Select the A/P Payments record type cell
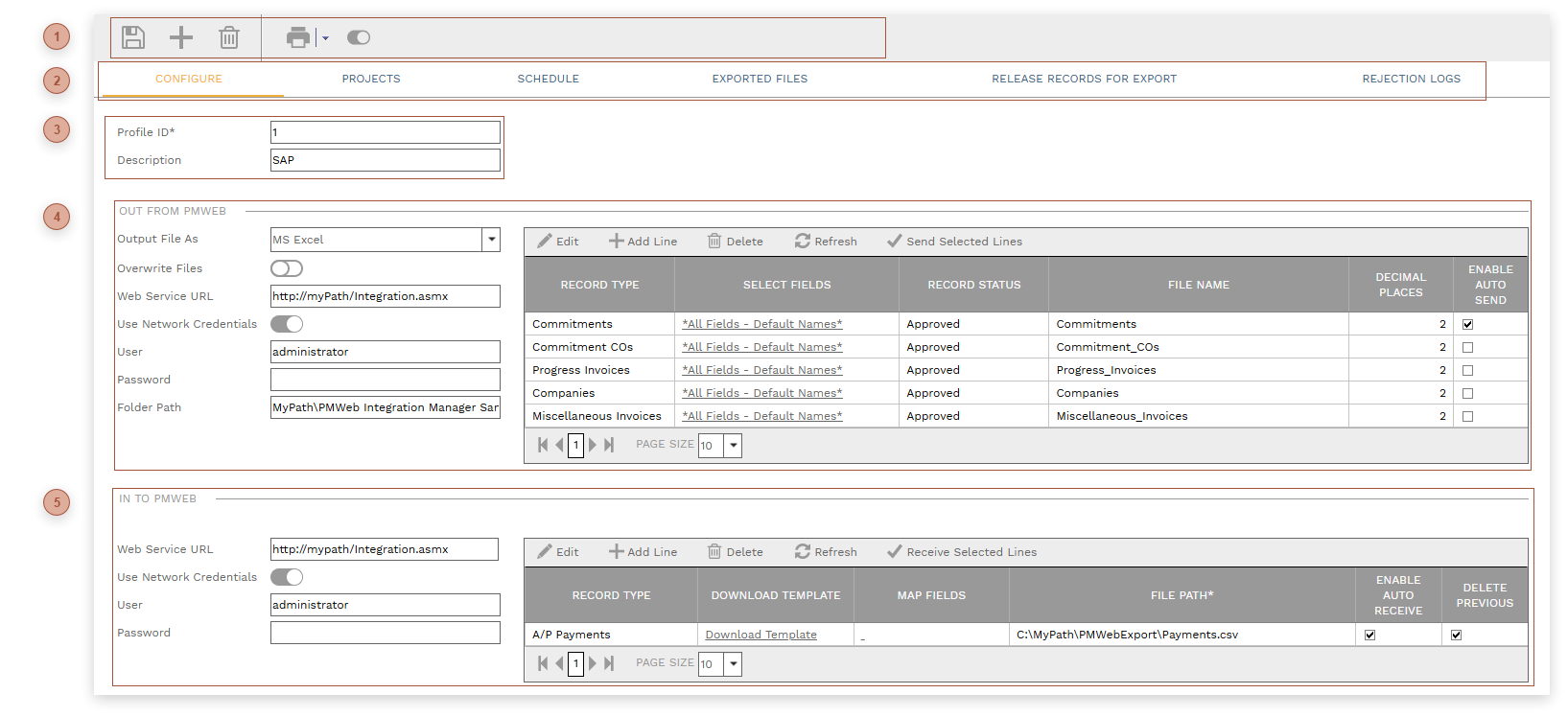The width and height of the screenshot is (1568, 717). (612, 635)
